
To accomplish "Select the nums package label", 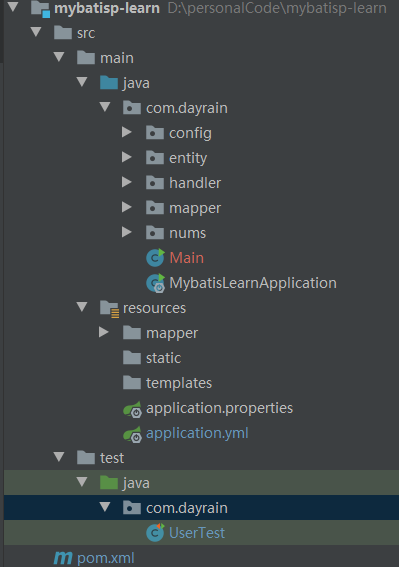I will (187, 233).
